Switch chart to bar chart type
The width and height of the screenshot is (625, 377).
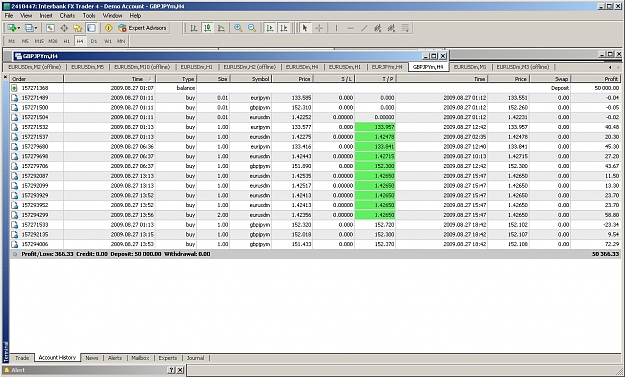tap(194, 28)
